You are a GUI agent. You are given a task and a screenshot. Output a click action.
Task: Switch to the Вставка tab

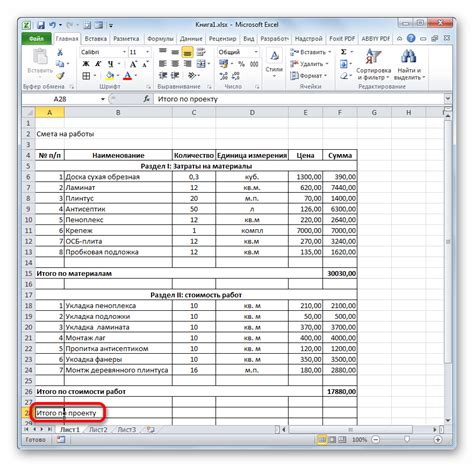[x=96, y=39]
